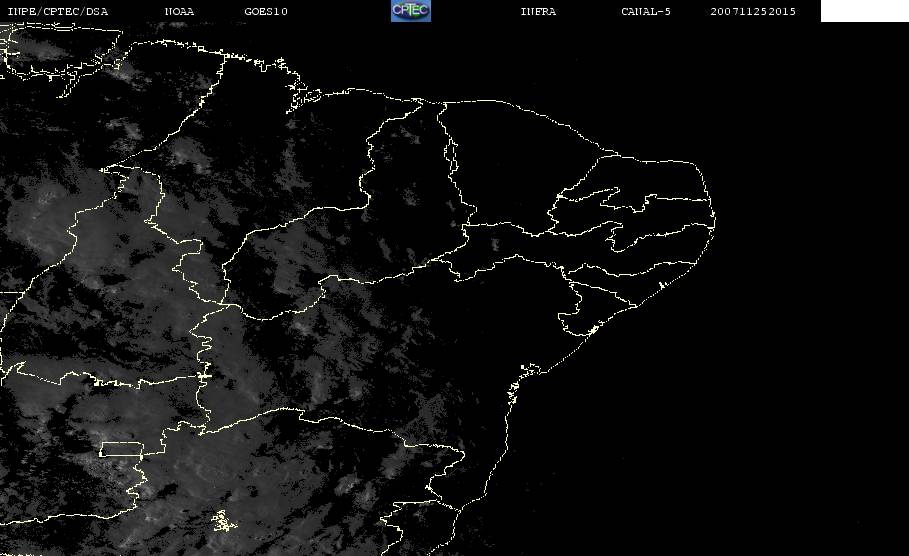Click the cloud patch in the top left corner
909x556 pixels.
pos(40,60)
